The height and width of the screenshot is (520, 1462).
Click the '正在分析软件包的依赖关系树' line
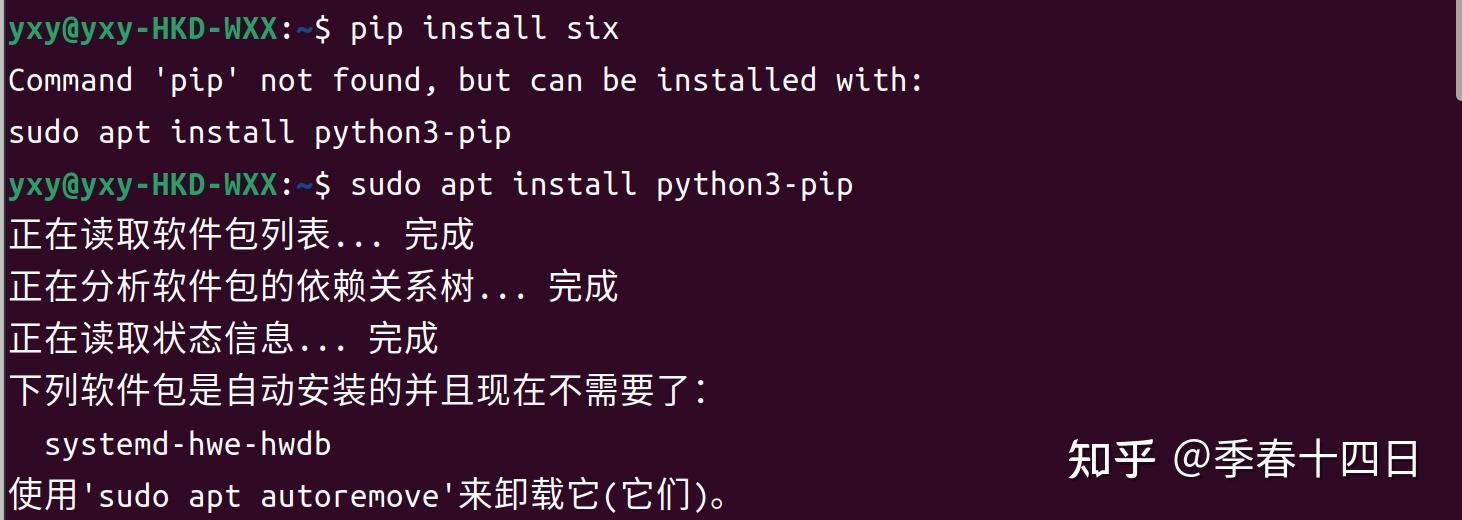(x=241, y=288)
